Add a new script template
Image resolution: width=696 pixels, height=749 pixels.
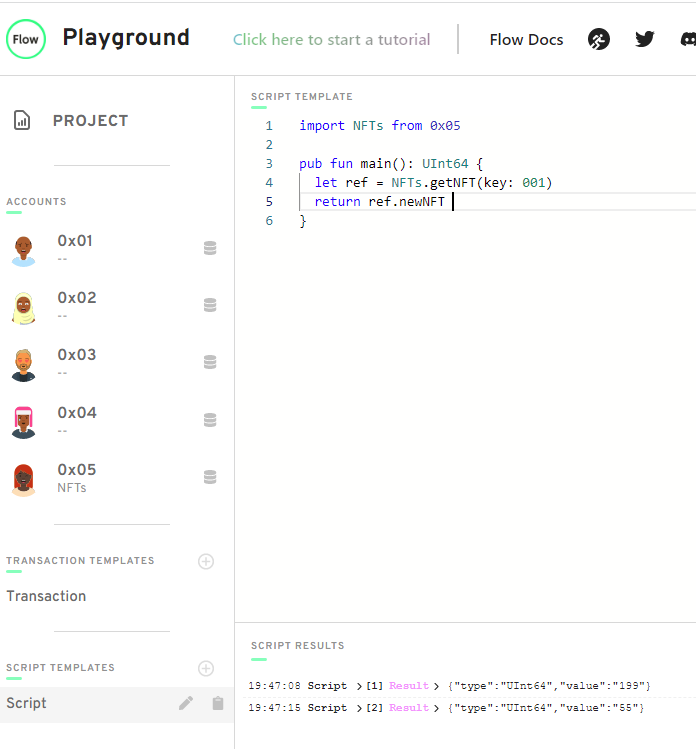pos(206,668)
